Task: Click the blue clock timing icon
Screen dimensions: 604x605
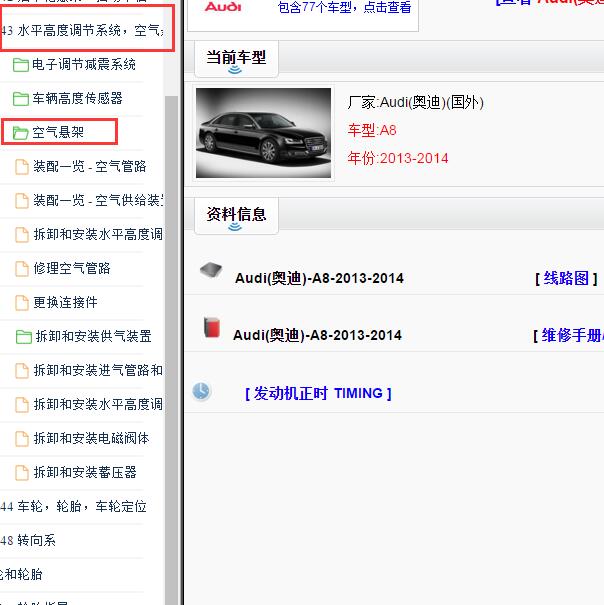Action: tap(201, 391)
